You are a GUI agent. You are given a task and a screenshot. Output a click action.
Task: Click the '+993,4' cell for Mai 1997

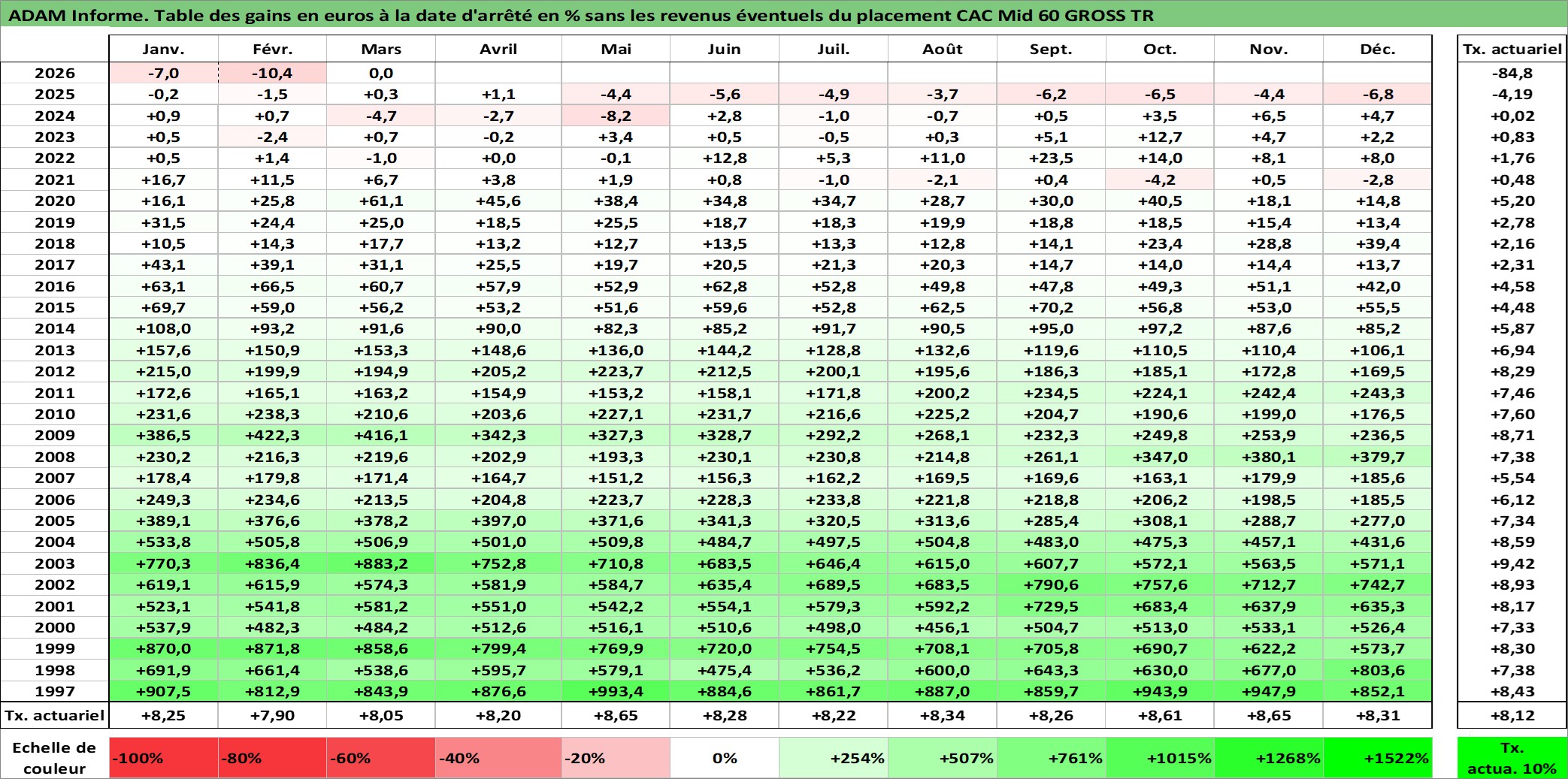click(x=616, y=691)
